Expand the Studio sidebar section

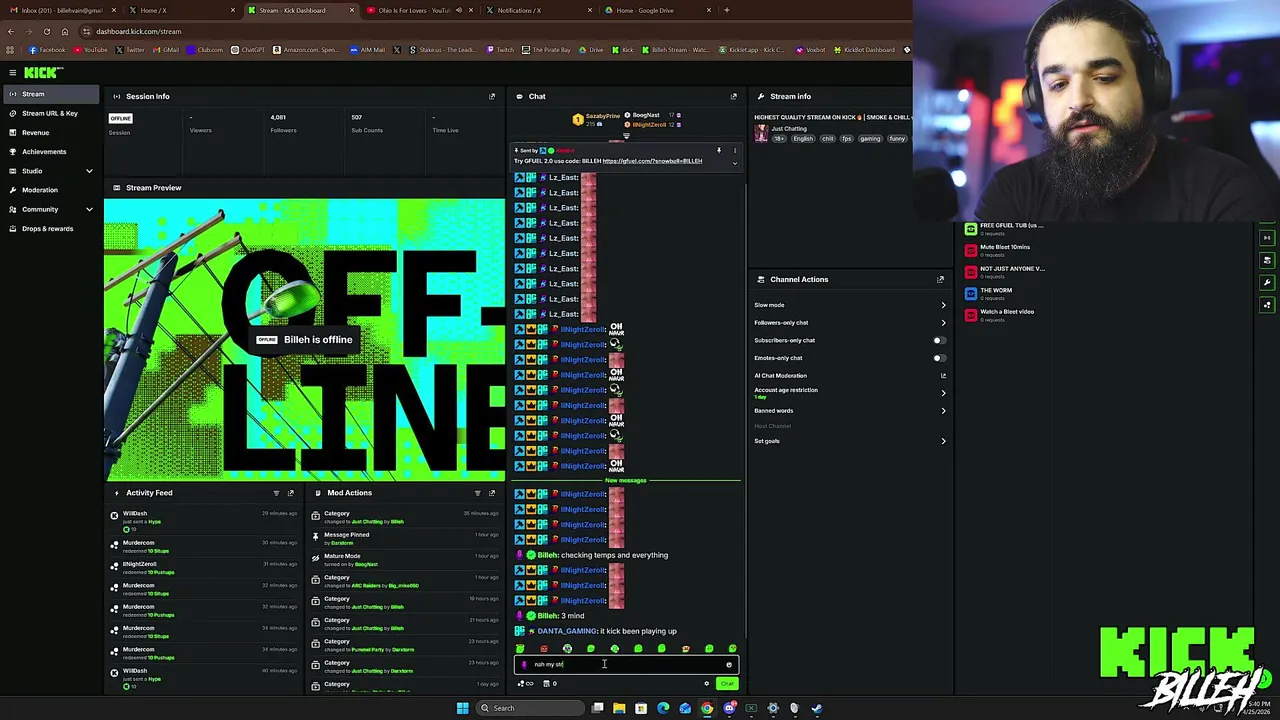pyautogui.click(x=89, y=171)
